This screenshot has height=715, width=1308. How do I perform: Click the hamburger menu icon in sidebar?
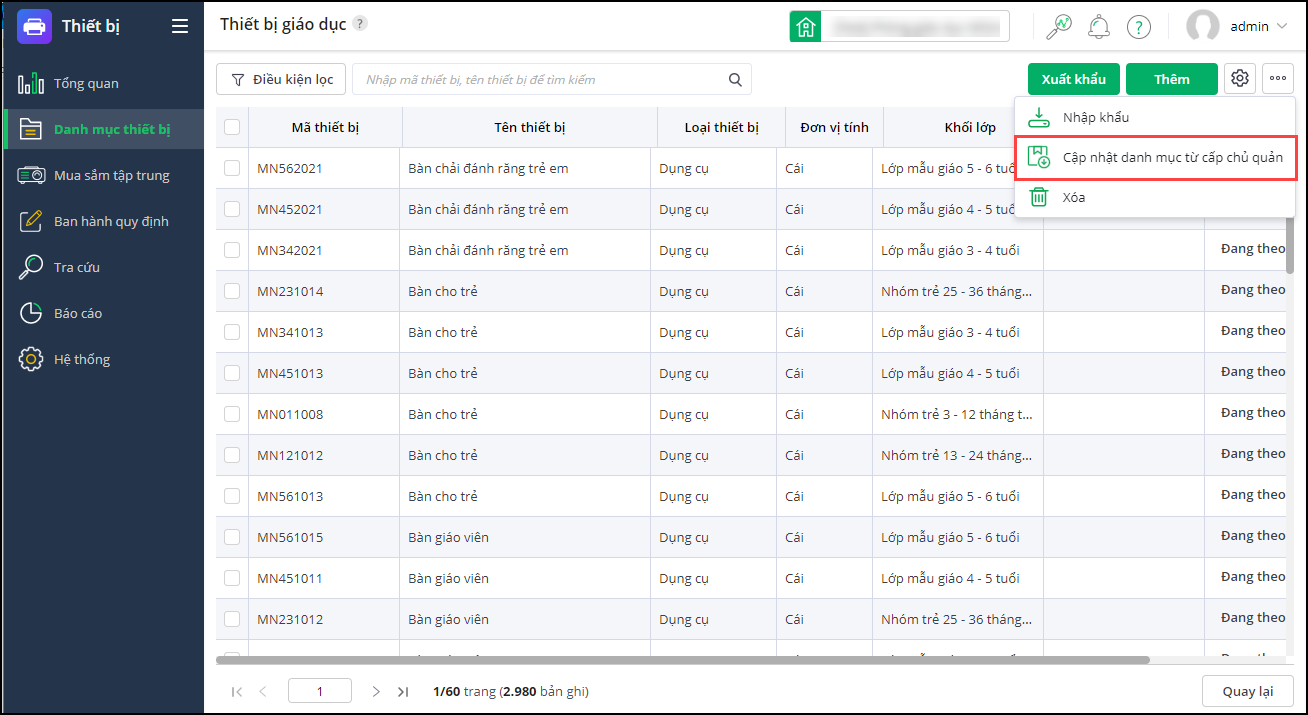(180, 27)
